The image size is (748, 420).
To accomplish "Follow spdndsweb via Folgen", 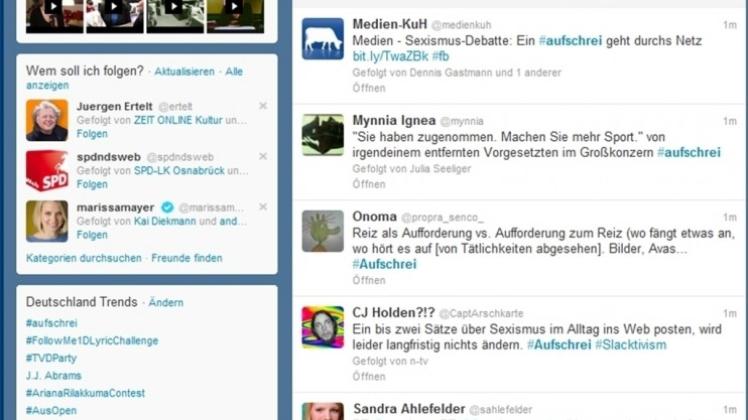I will [x=92, y=185].
